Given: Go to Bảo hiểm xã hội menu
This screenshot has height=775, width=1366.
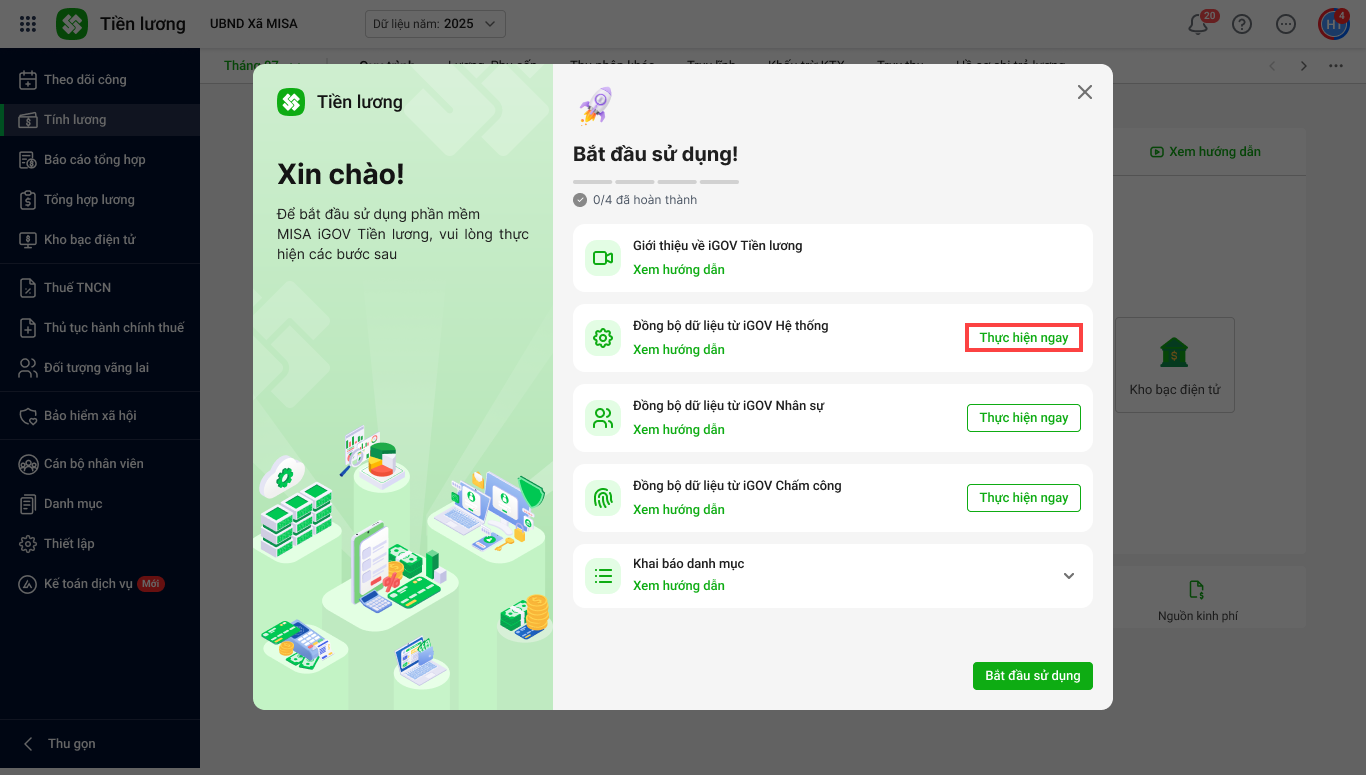Looking at the screenshot, I should [x=90, y=416].
